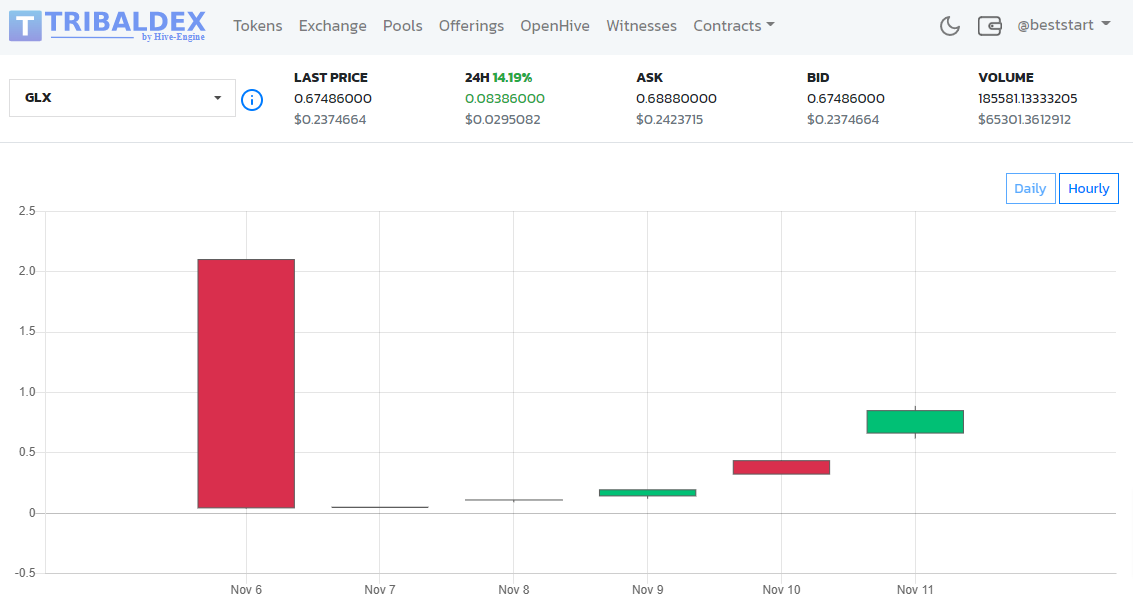Switch chart to Daily view
This screenshot has height=596, width=1133.
point(1030,189)
